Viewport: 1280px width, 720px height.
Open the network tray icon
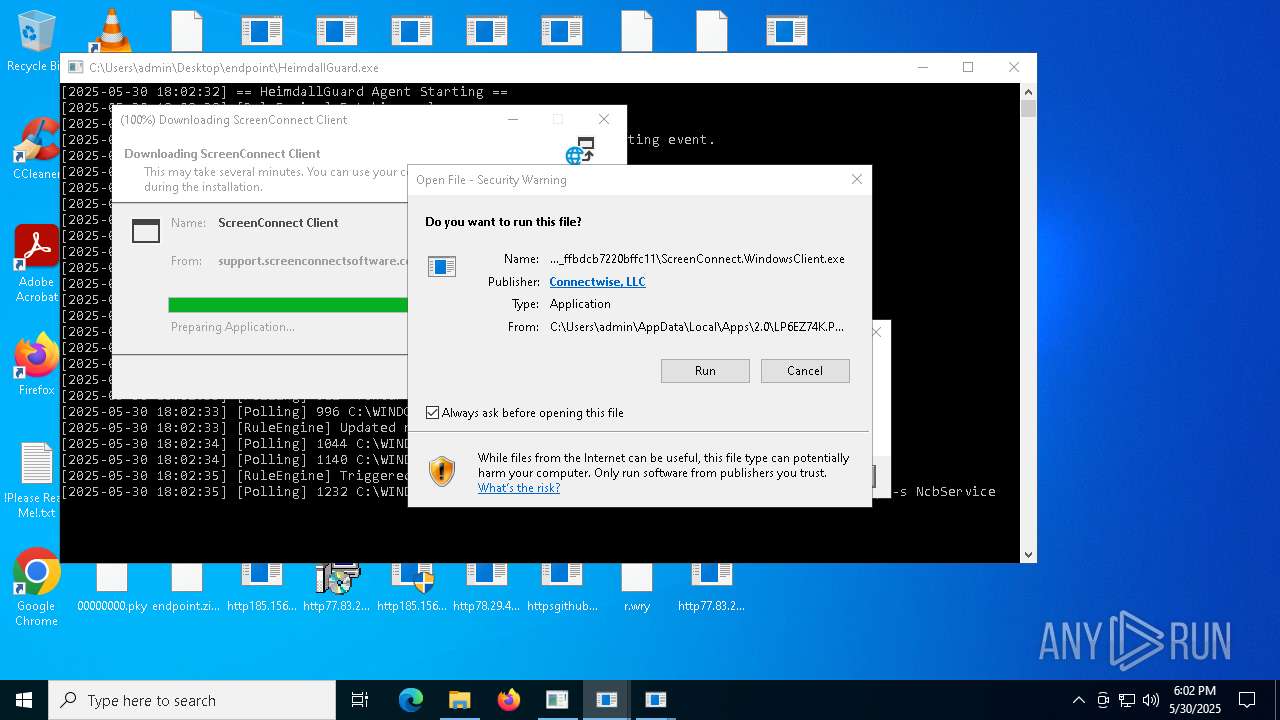(1127, 700)
